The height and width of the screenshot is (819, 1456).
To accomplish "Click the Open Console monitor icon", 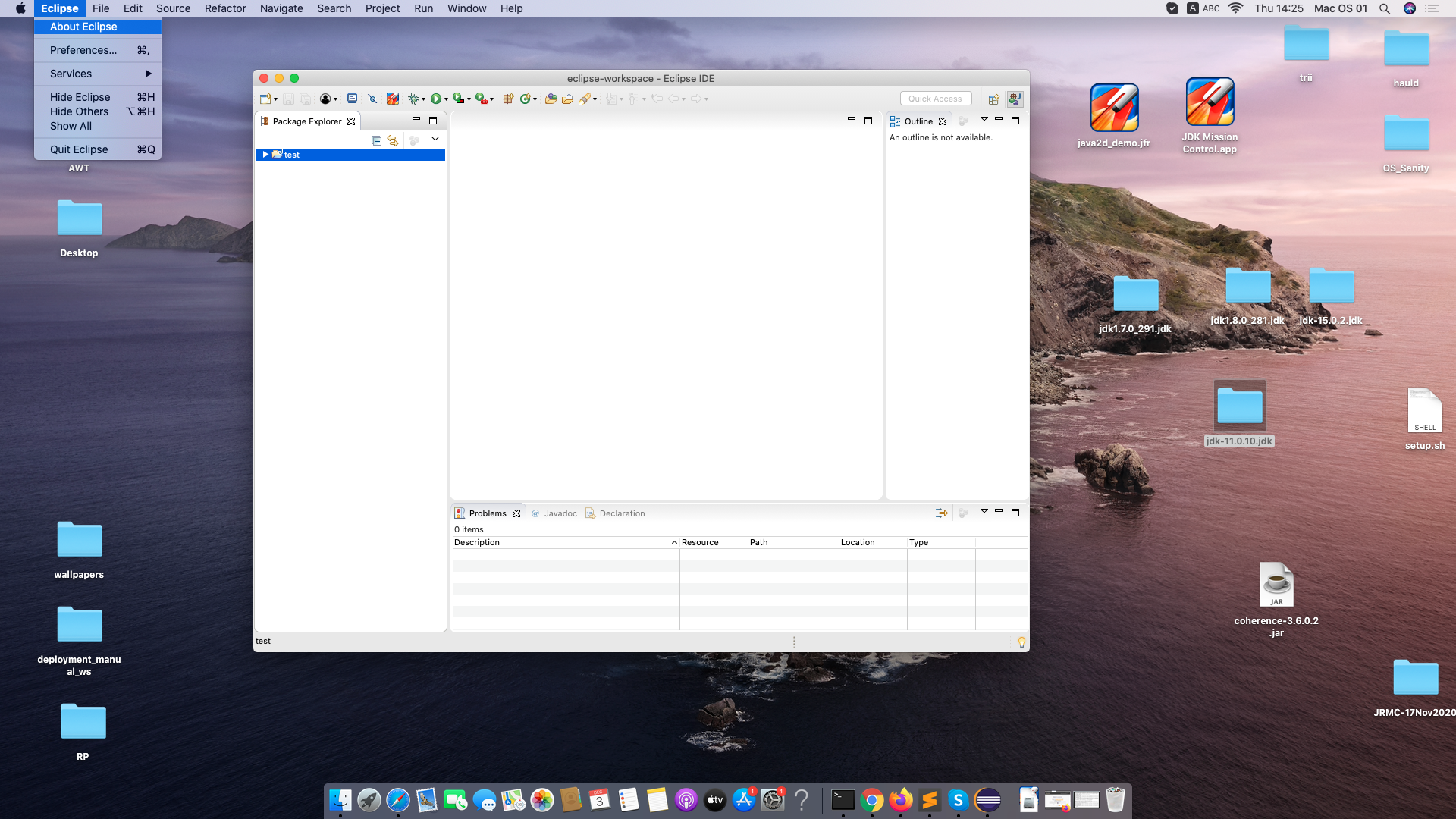I will click(352, 99).
